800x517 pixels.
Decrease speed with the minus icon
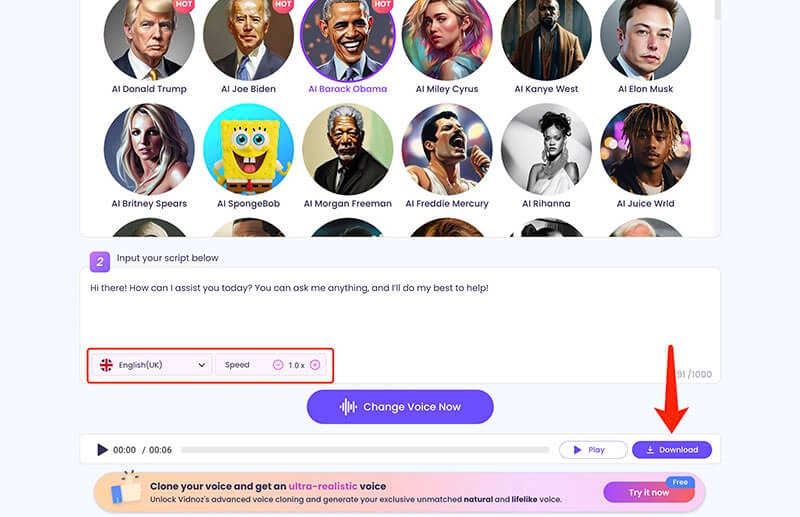click(278, 365)
